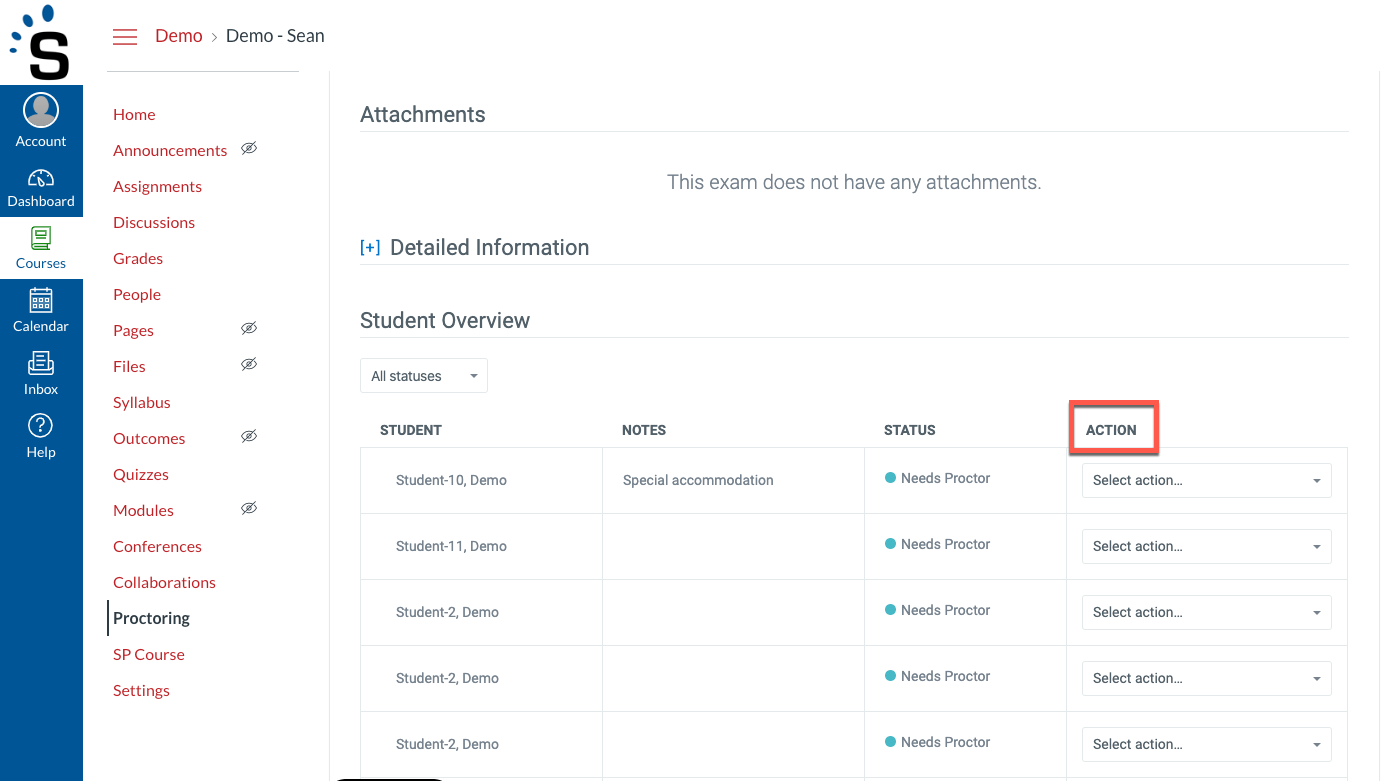1392x781 pixels.
Task: Click Needs Proctor status for Student-10
Action: (x=938, y=478)
